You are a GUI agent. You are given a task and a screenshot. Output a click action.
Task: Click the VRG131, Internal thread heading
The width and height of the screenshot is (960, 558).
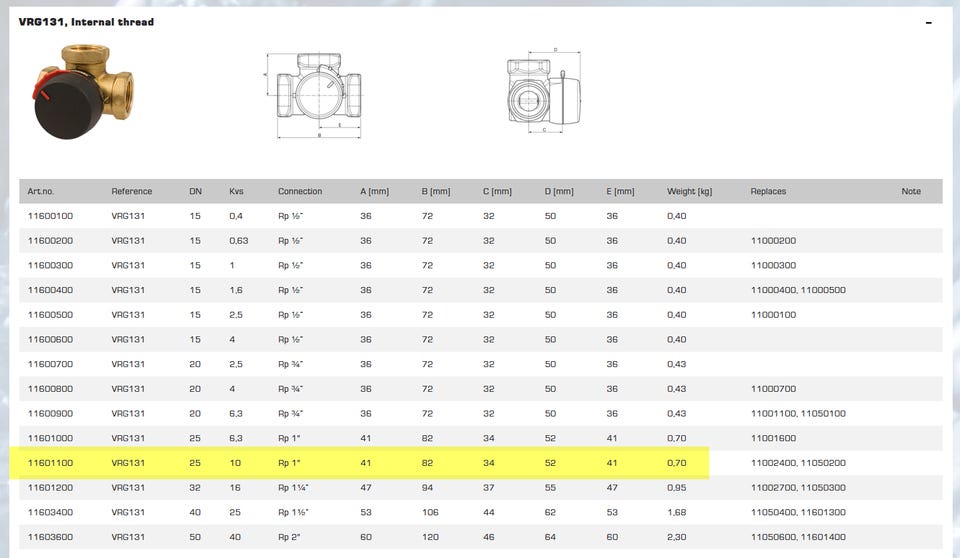pos(86,22)
